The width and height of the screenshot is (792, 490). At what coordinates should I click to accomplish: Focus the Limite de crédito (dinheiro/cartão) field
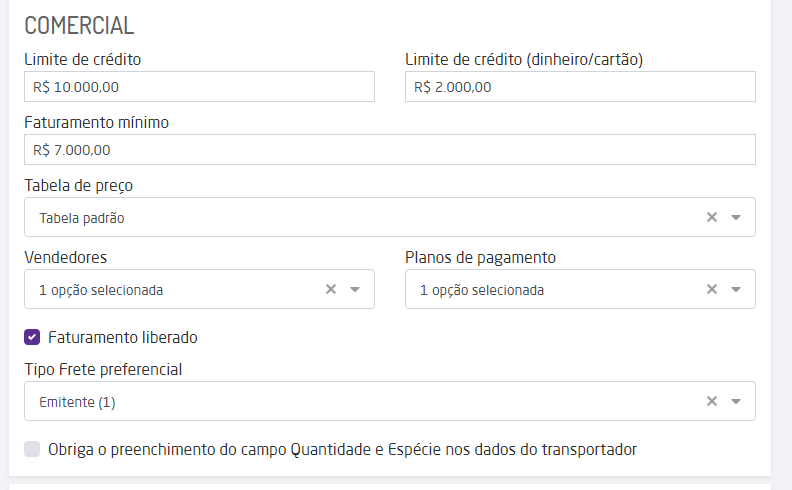tap(580, 87)
